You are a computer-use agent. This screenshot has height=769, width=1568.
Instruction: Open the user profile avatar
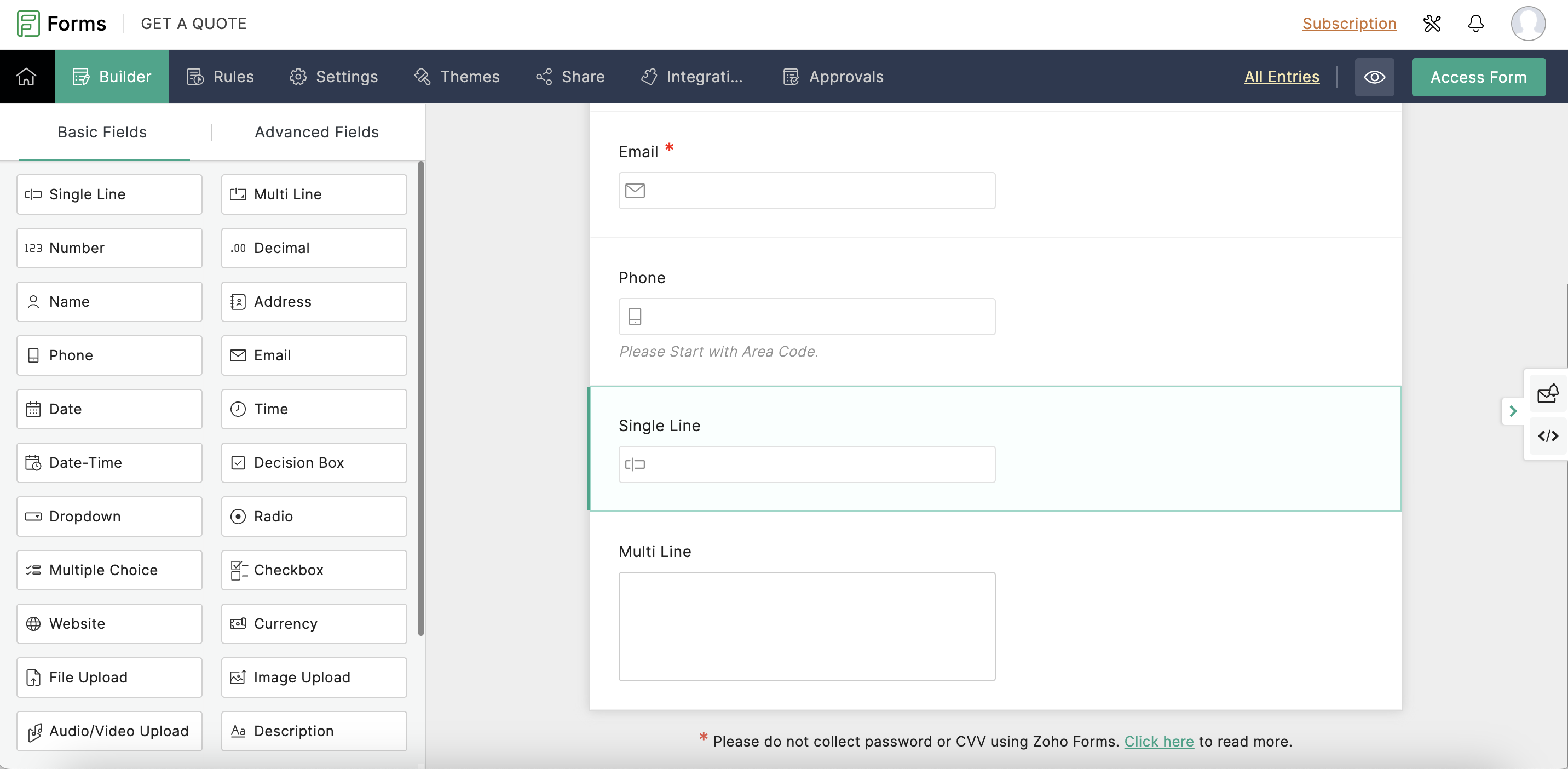click(x=1528, y=24)
